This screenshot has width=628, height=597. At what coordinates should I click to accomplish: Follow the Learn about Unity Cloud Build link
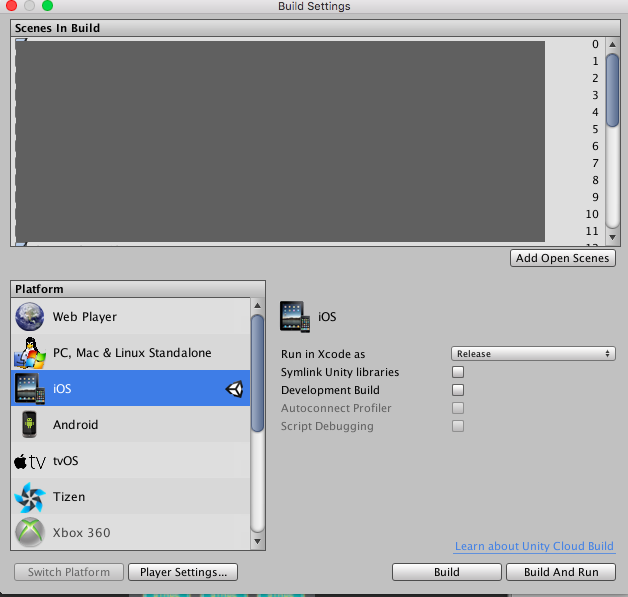[535, 547]
